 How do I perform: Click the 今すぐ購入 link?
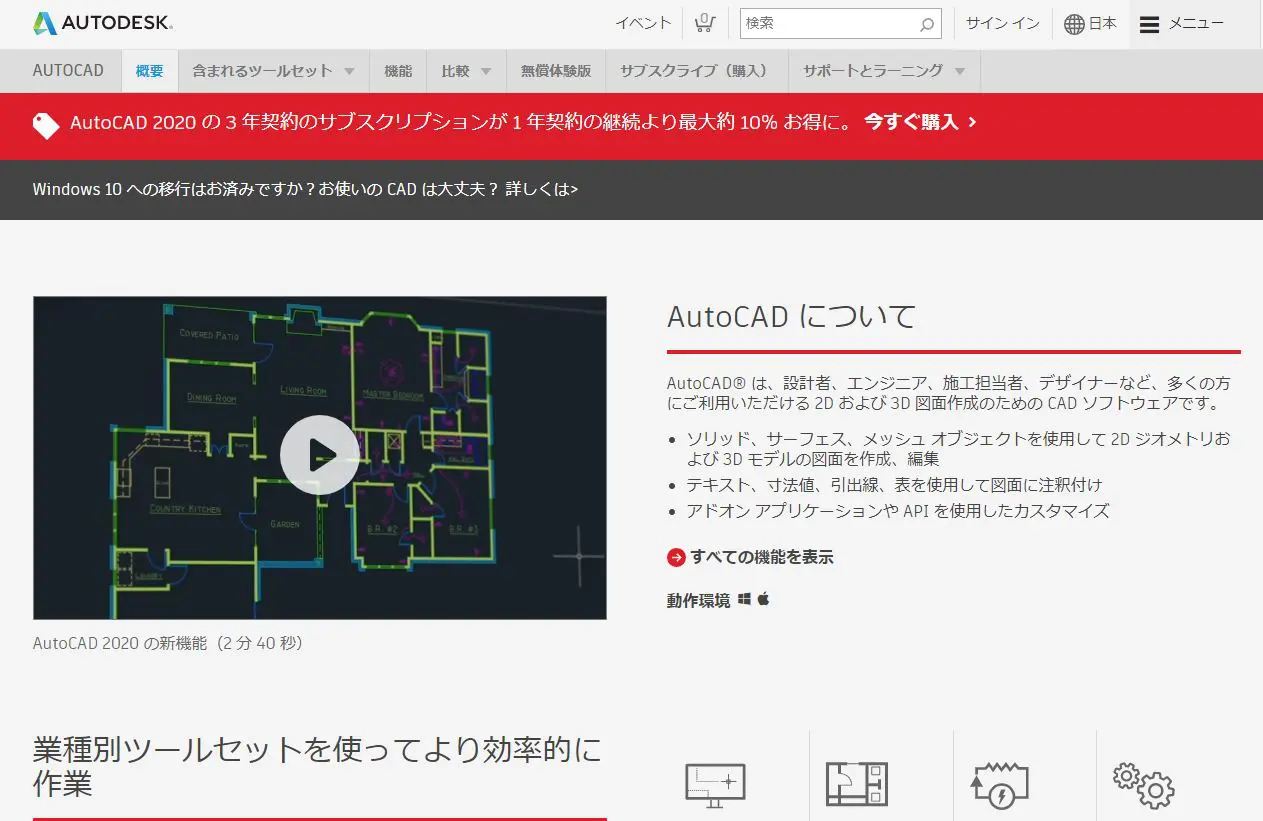pyautogui.click(x=920, y=123)
